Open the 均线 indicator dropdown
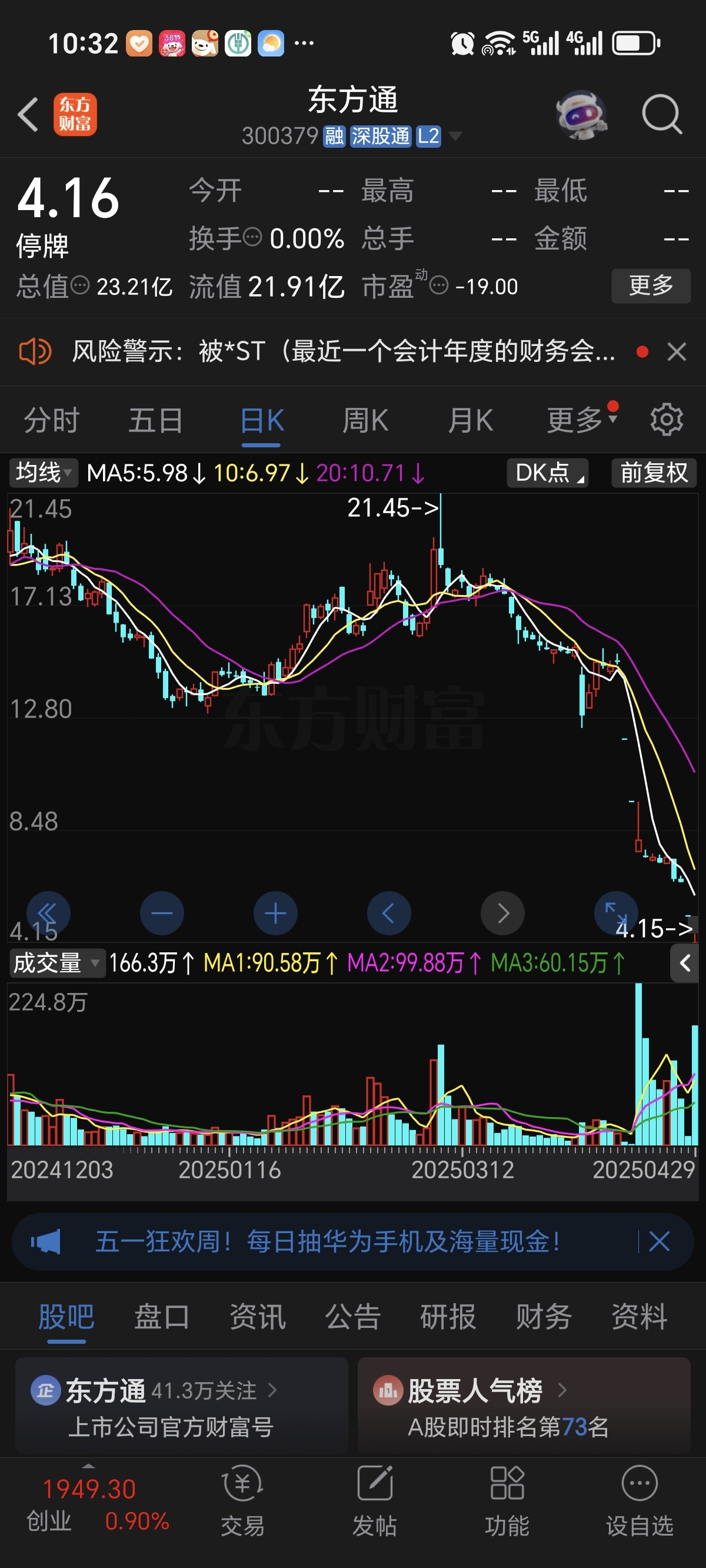The width and height of the screenshot is (706, 1568). point(44,473)
